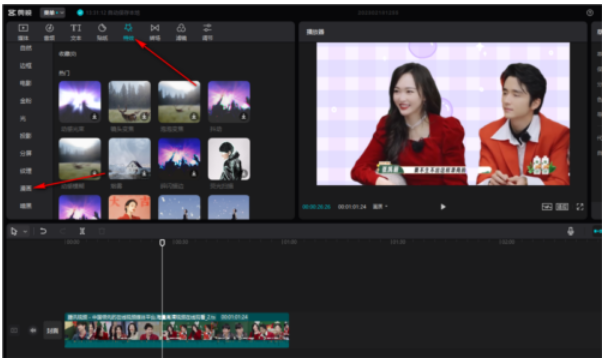Click the split clip icon in timeline toolbar
The width and height of the screenshot is (608, 360).
pyautogui.click(x=82, y=231)
